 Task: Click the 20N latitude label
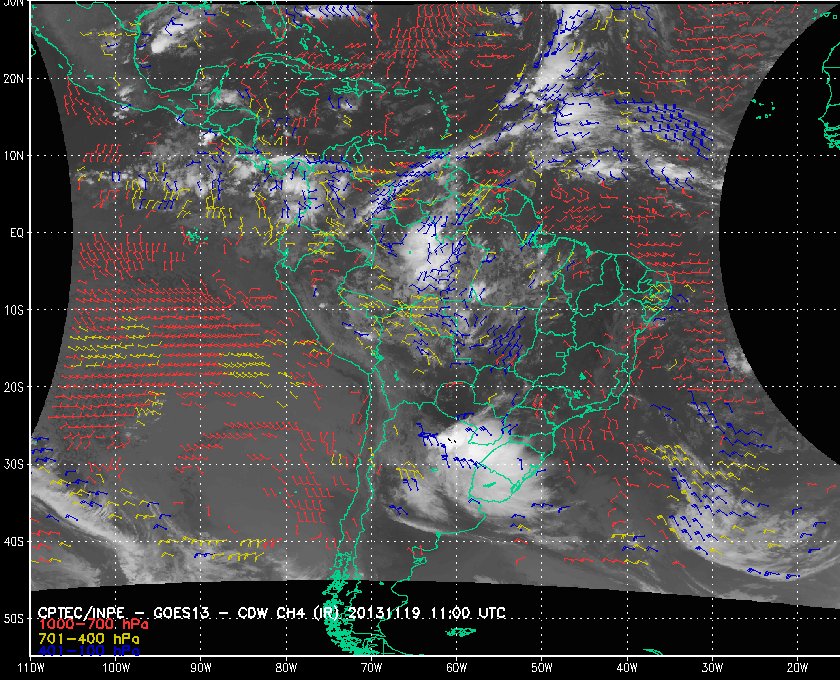coord(14,79)
